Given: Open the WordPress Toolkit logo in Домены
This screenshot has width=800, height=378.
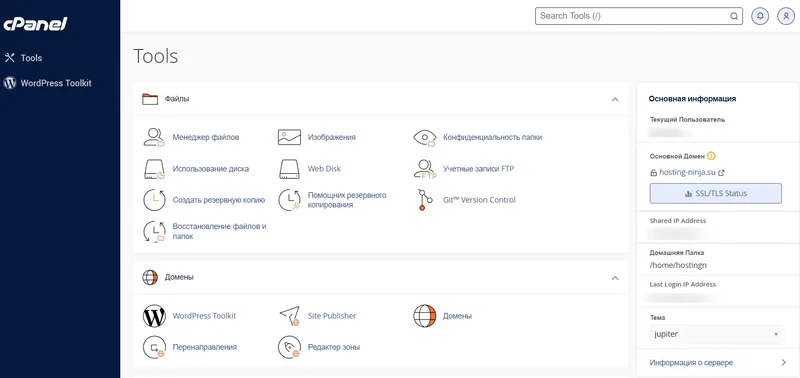Looking at the screenshot, I should [154, 316].
